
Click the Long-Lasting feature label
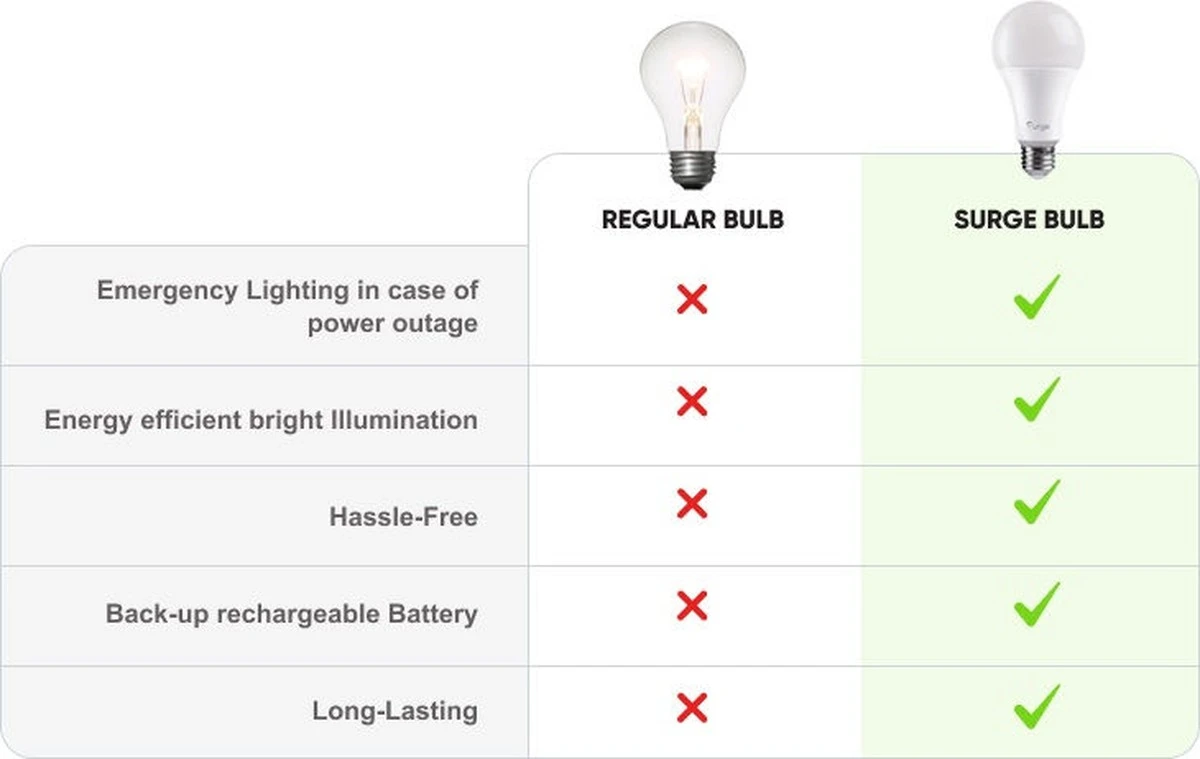pos(395,711)
